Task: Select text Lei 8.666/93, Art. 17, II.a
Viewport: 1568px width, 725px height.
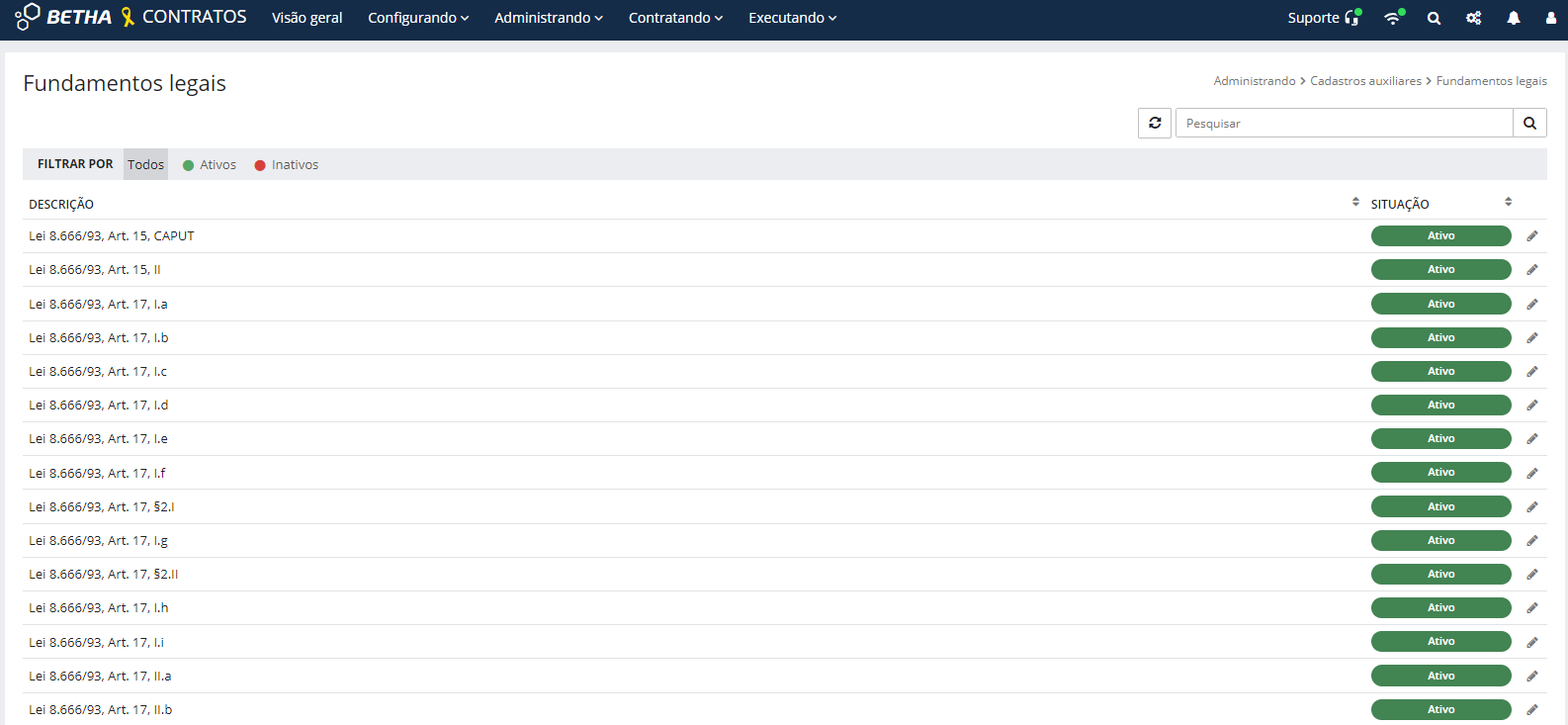Action: coord(100,676)
